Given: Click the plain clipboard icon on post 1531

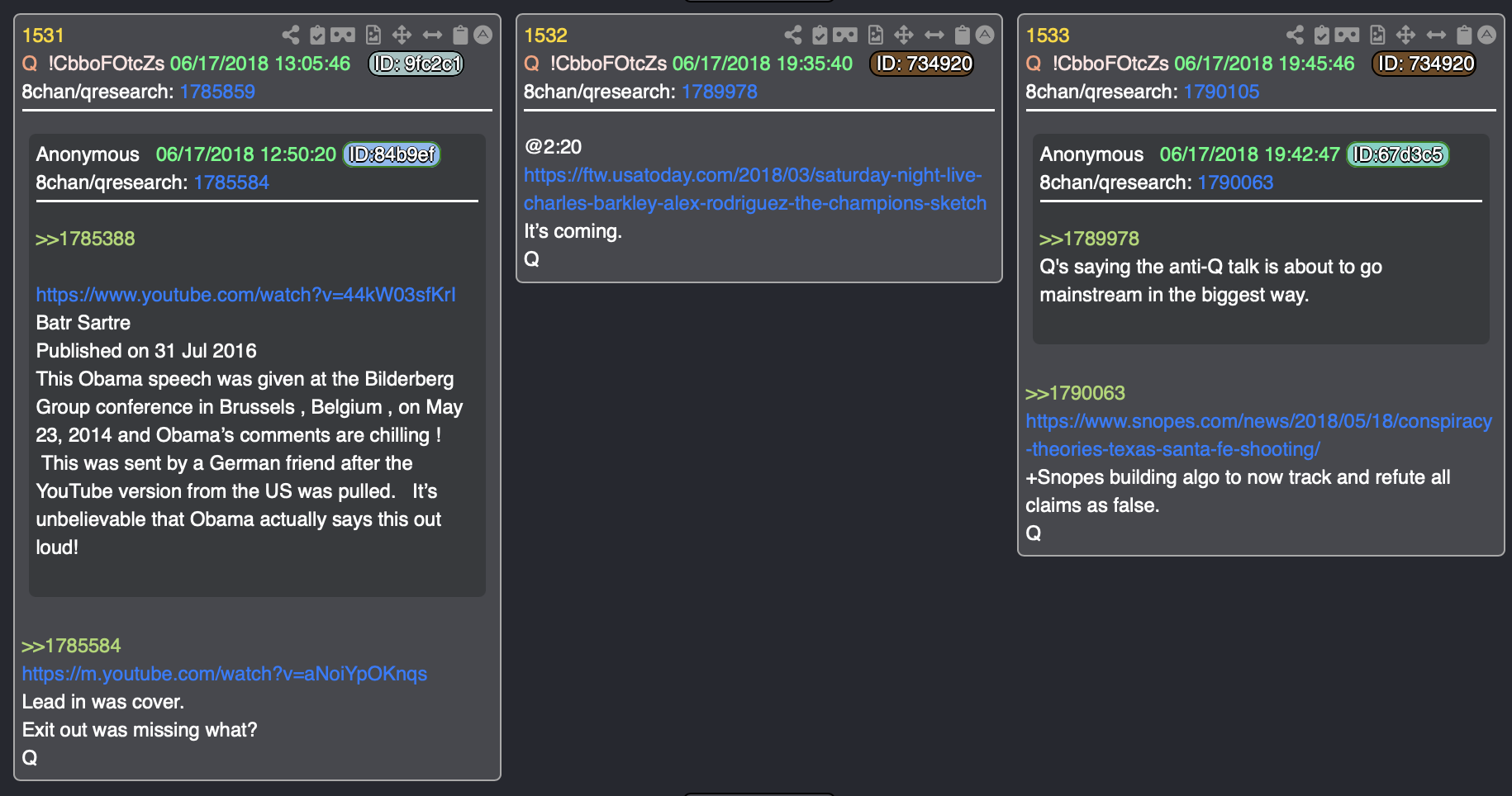Looking at the screenshot, I should (x=460, y=35).
